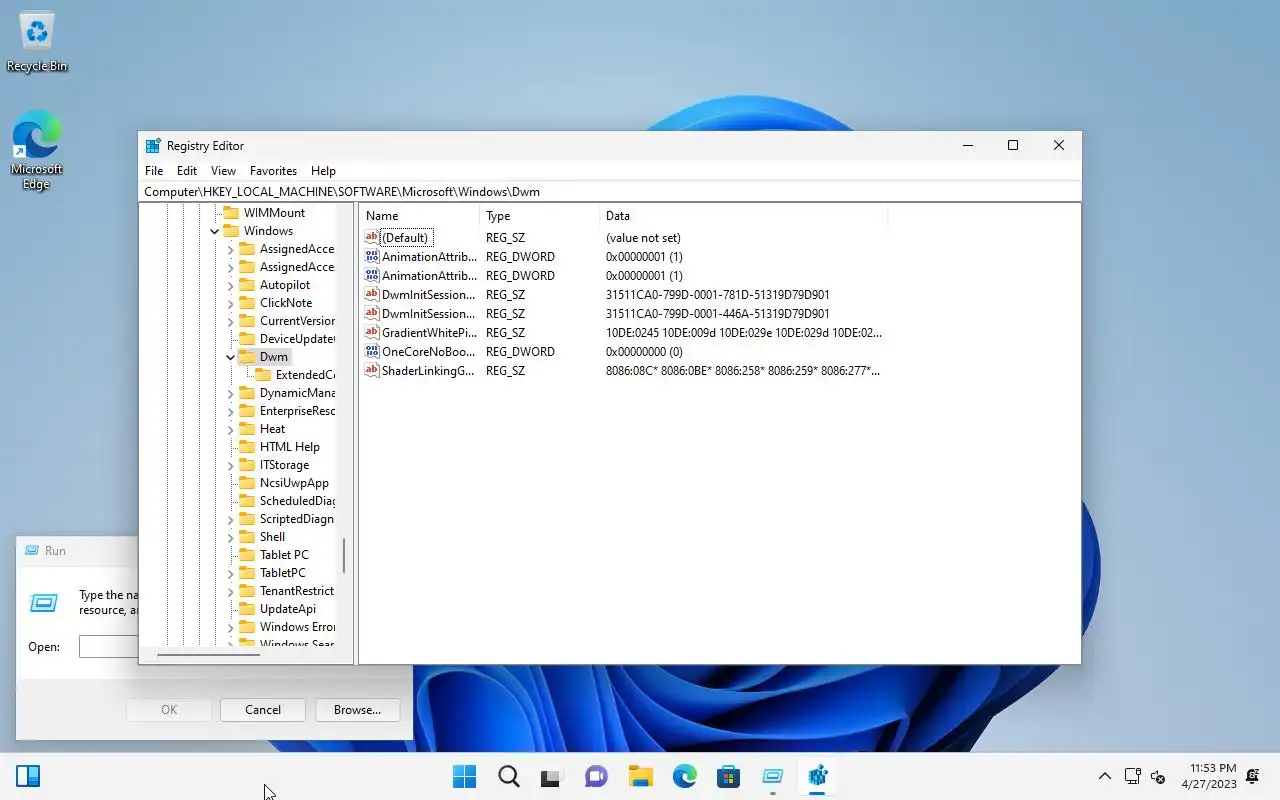The image size is (1280, 800).
Task: Expand the Autopilot tree node
Action: (230, 285)
